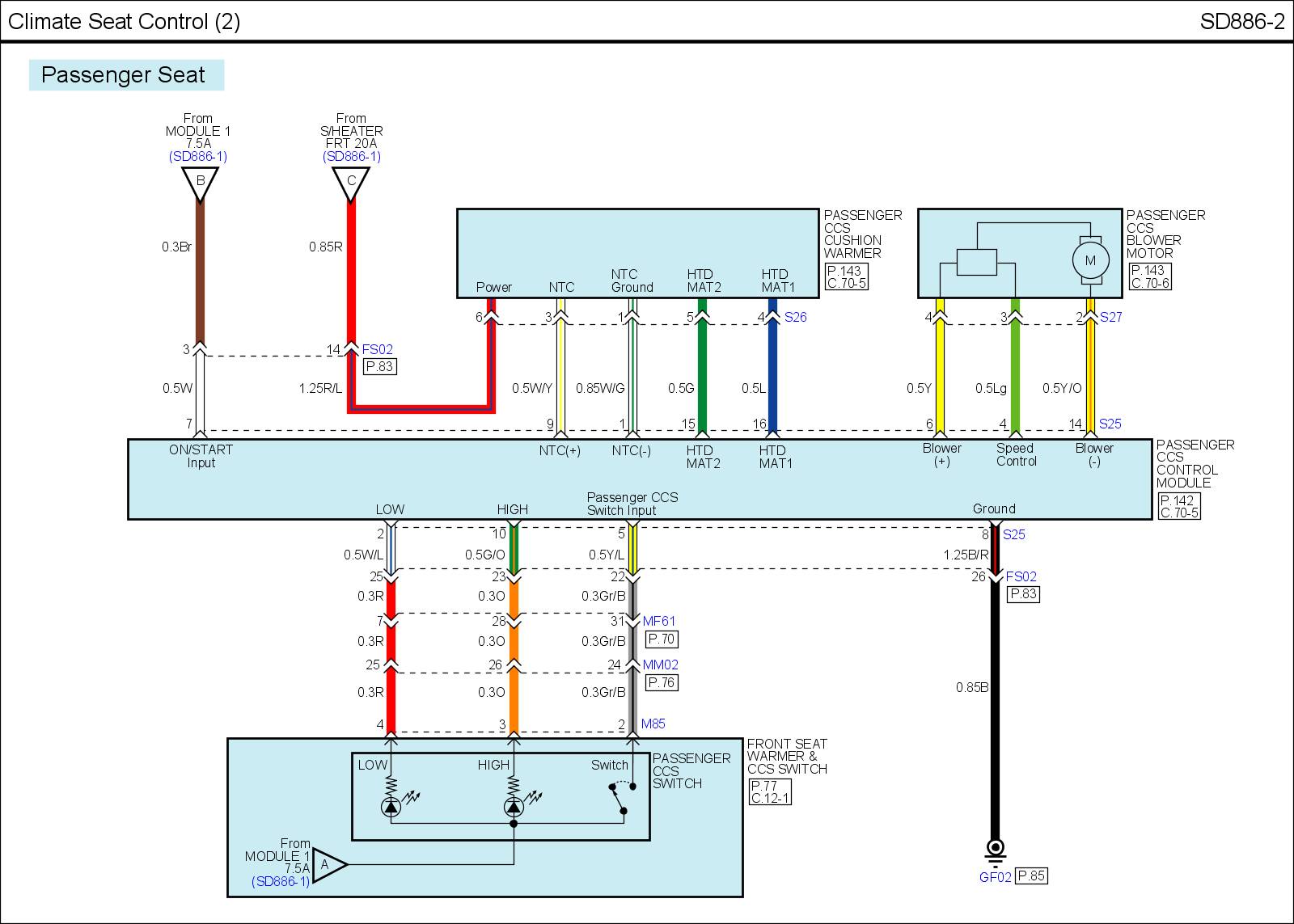The width and height of the screenshot is (1294, 924).
Task: Click the P.143 C.70-6 blower motor reference
Action: coord(1149,276)
